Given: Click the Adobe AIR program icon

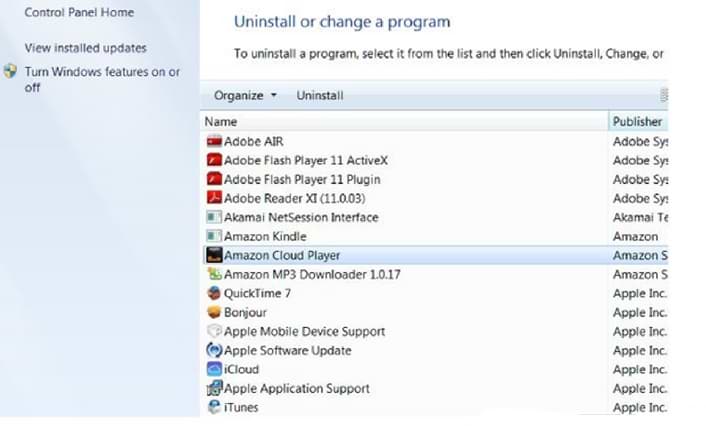Looking at the screenshot, I should pyautogui.click(x=214, y=141).
